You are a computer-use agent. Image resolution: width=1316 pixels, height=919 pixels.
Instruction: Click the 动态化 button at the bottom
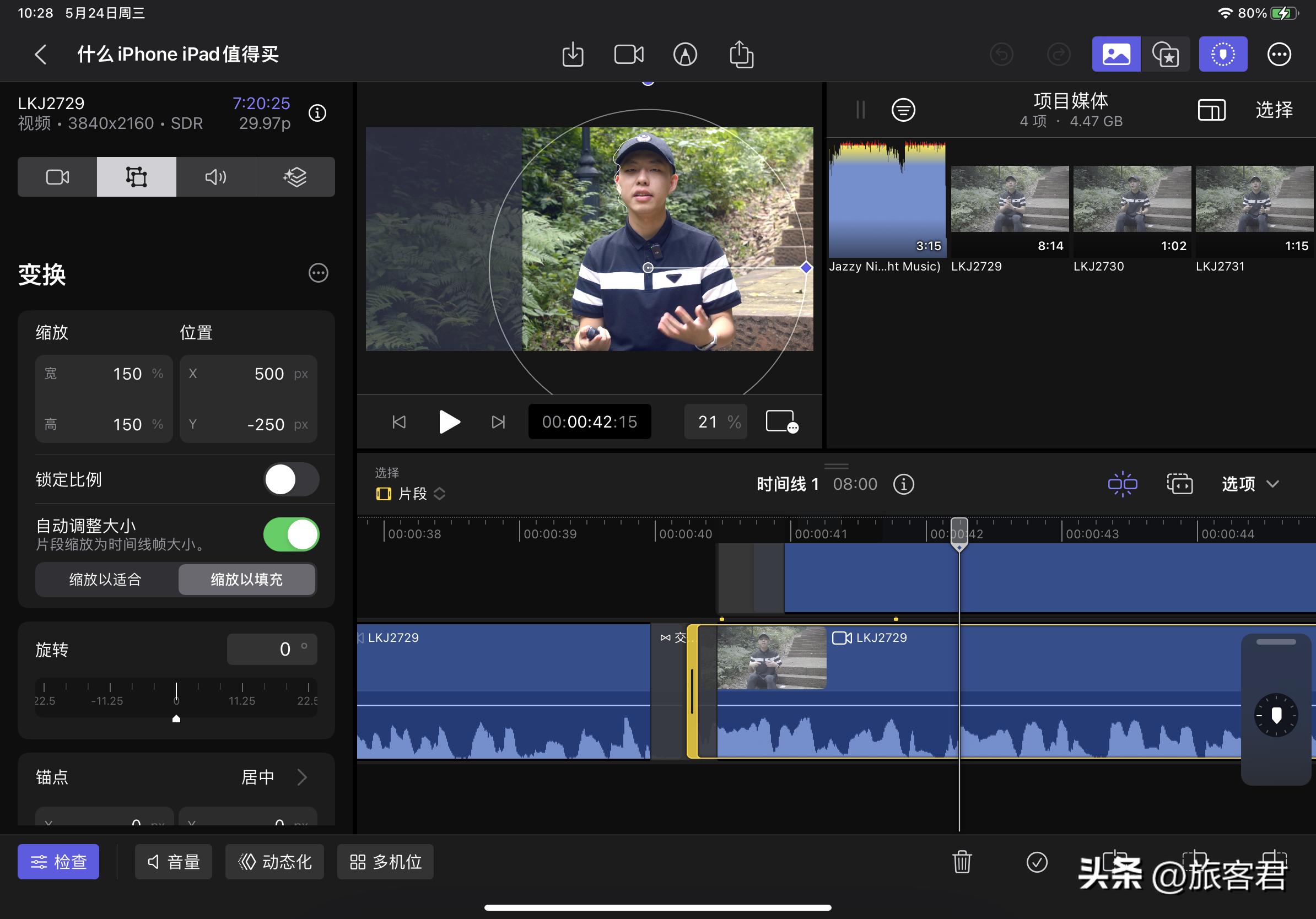pyautogui.click(x=274, y=861)
